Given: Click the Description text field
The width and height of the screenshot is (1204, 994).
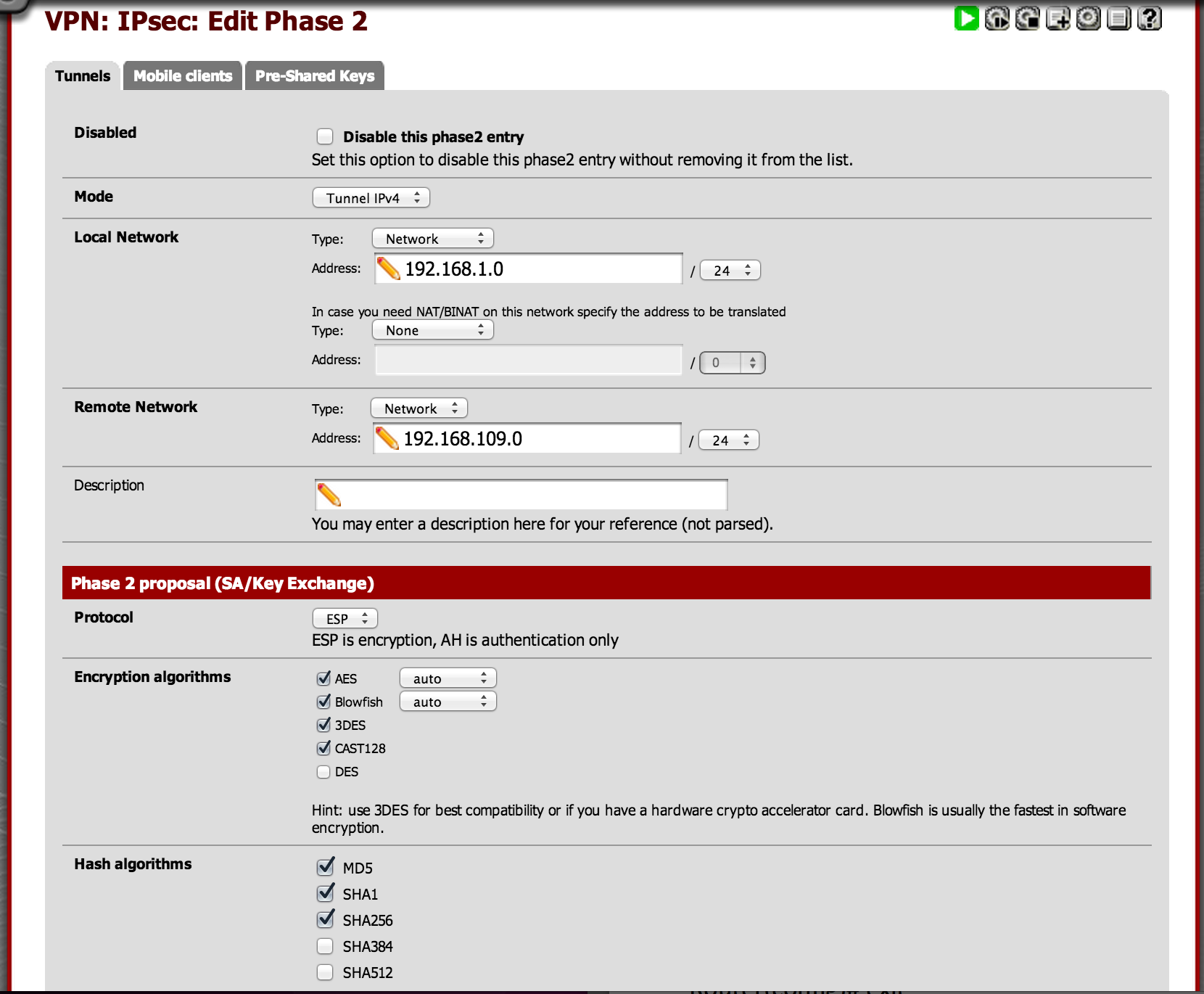Looking at the screenshot, I should tap(529, 496).
